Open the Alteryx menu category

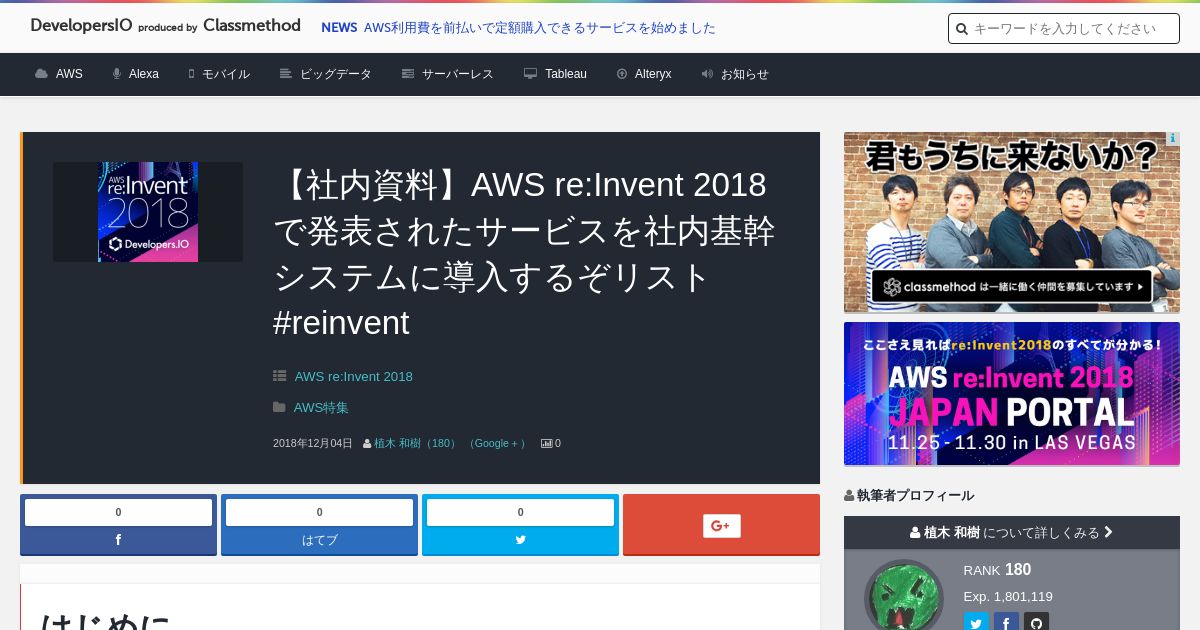coord(643,74)
